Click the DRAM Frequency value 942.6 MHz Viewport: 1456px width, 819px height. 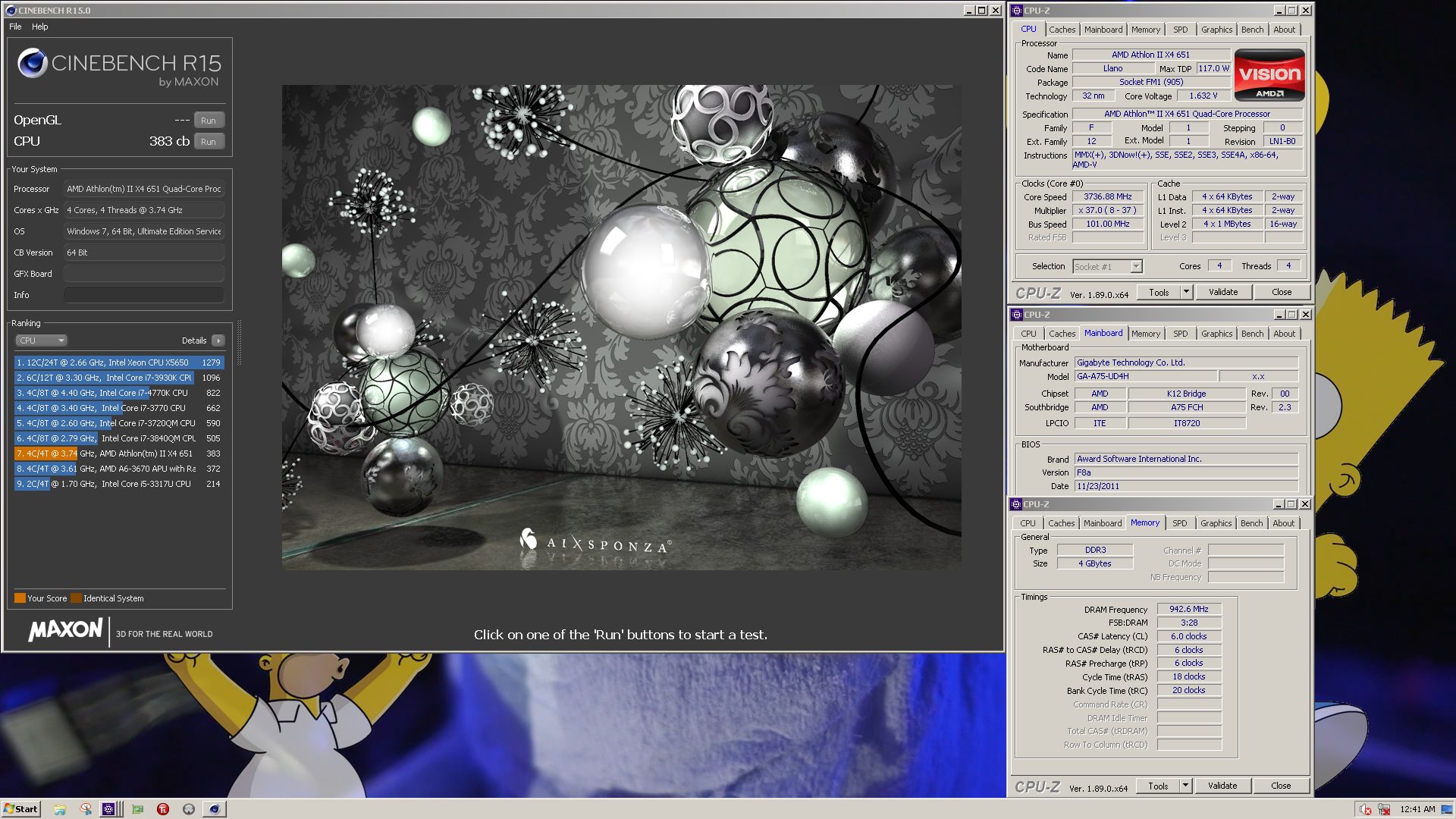point(1188,609)
